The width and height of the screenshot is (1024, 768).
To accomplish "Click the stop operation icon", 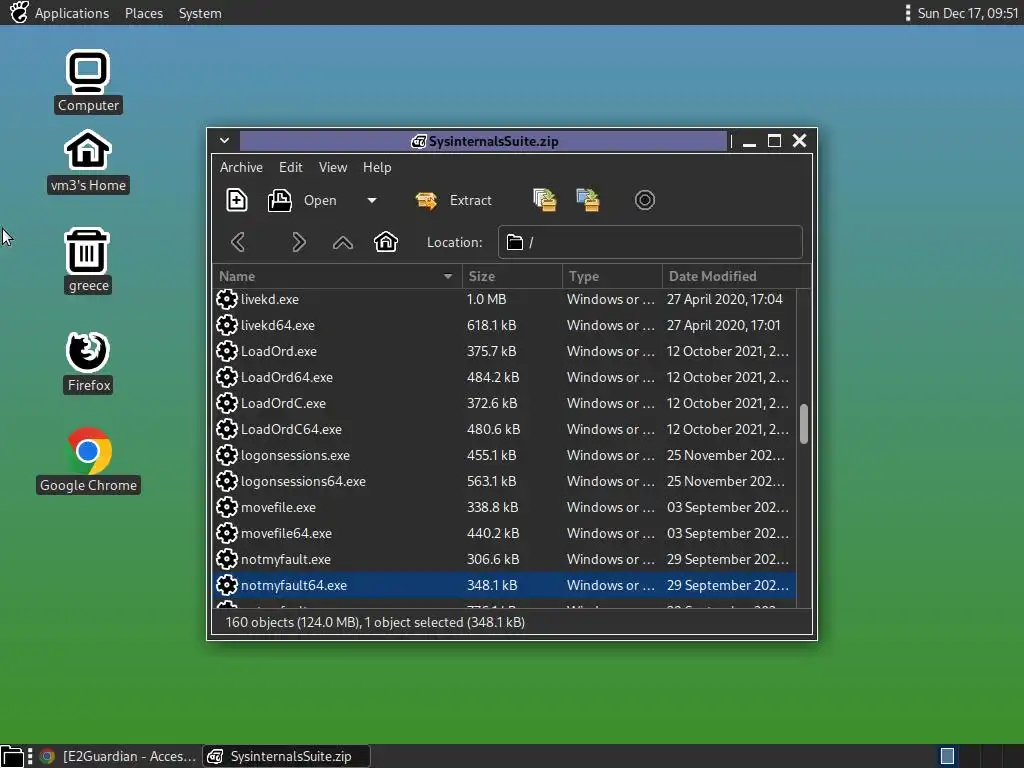I will (x=645, y=200).
